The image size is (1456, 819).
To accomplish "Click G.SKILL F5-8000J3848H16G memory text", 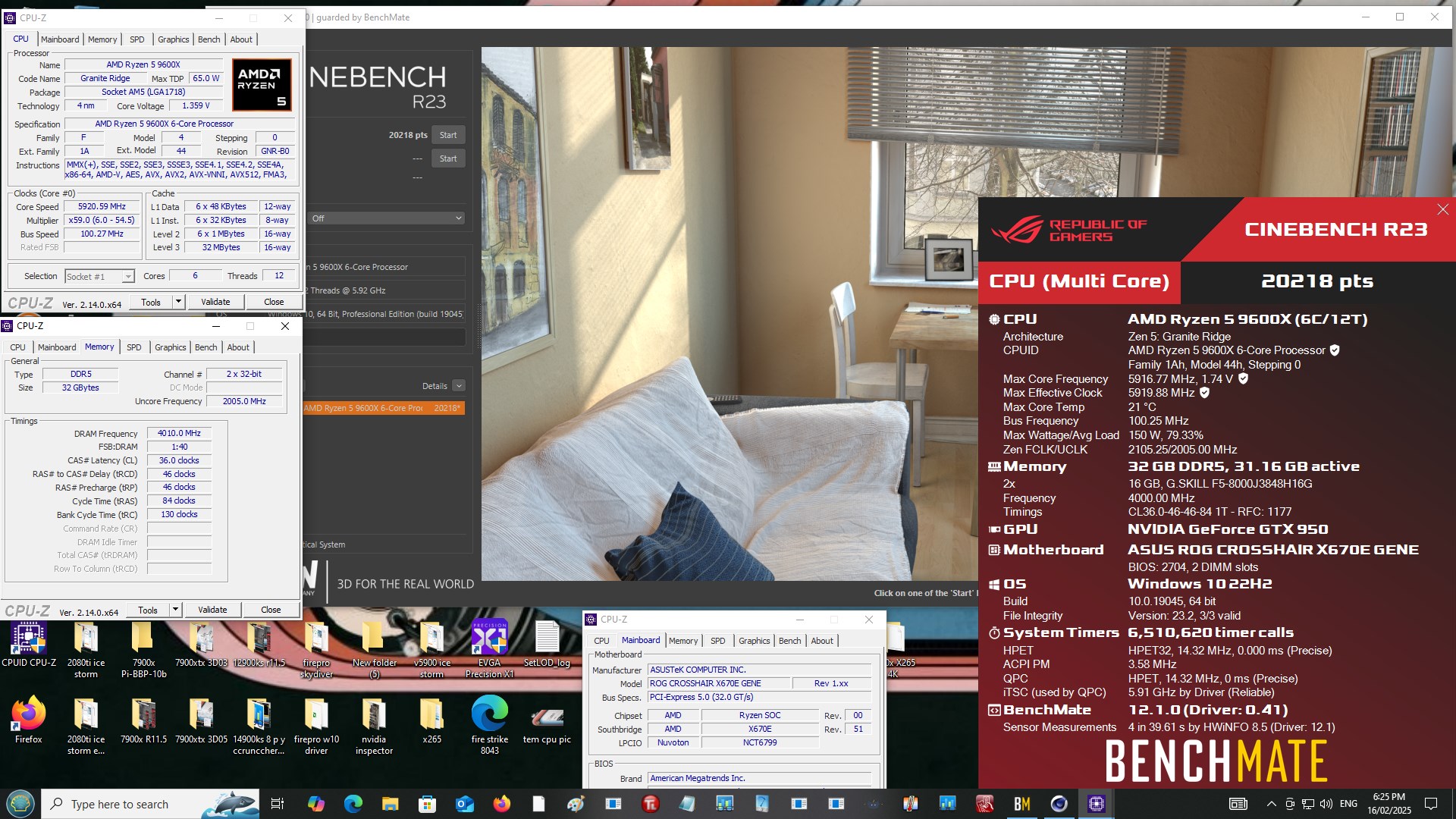I will point(1220,484).
